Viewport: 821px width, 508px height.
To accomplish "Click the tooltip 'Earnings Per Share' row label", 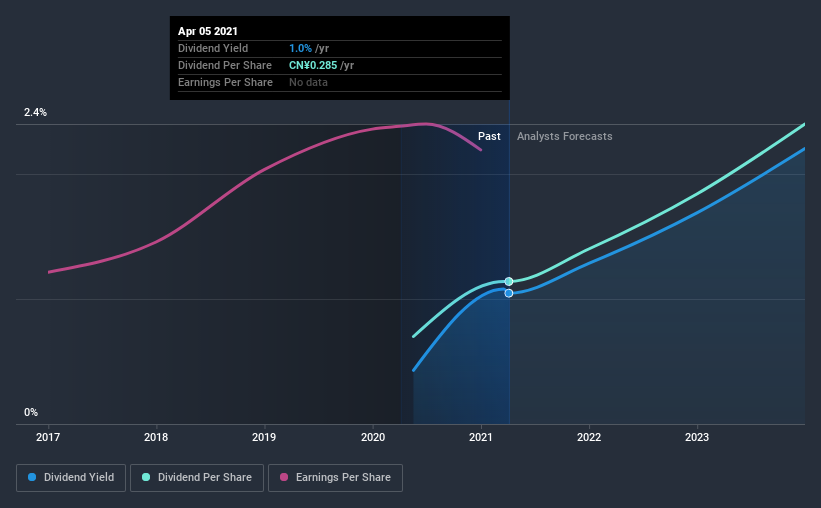I will click(225, 82).
